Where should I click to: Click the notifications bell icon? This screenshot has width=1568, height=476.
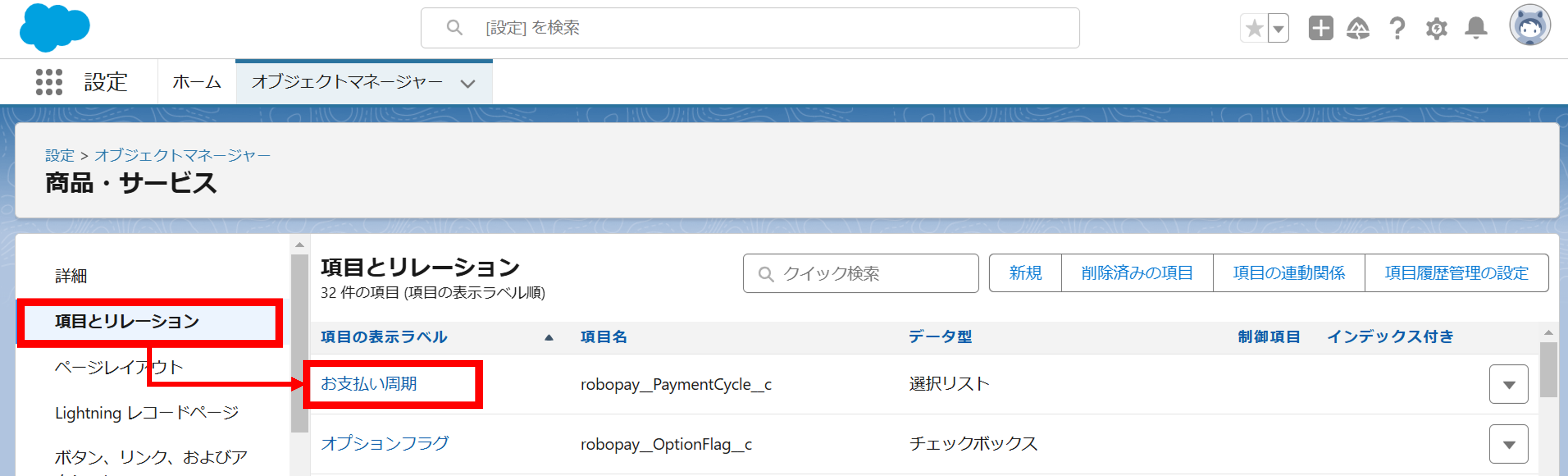coord(1475,28)
